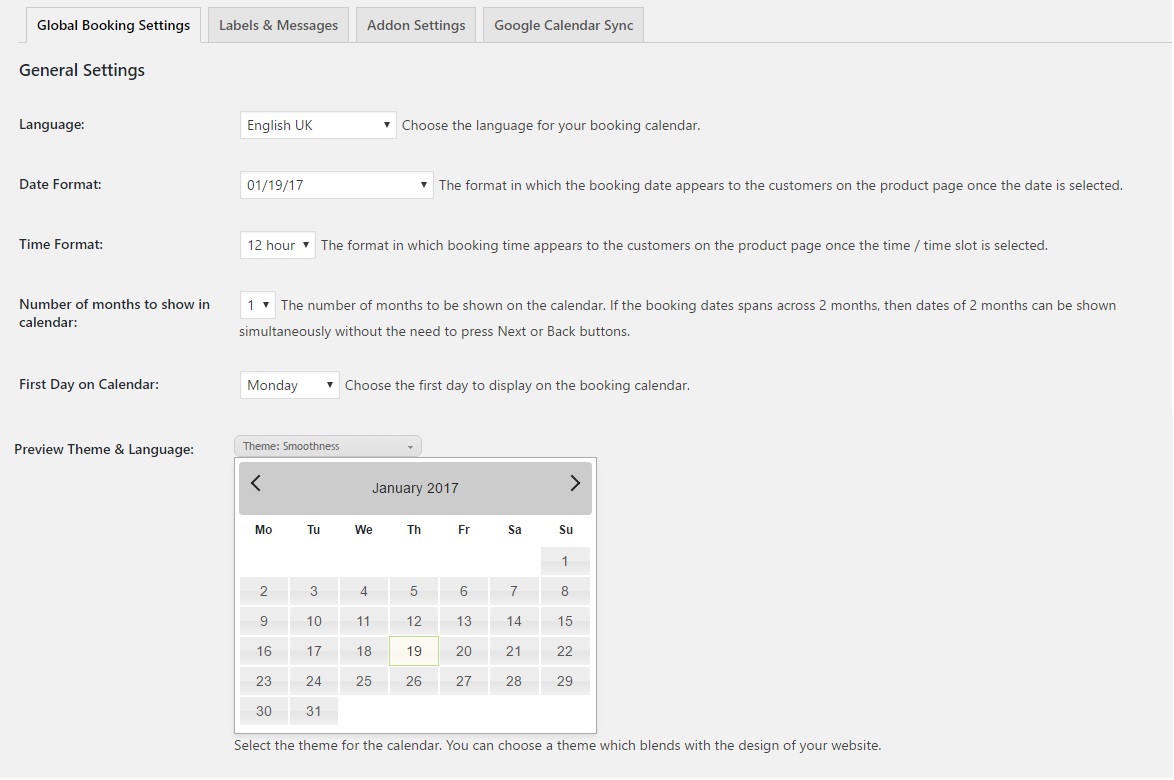
Task: Open the First Day on Calendar dropdown
Action: (289, 384)
